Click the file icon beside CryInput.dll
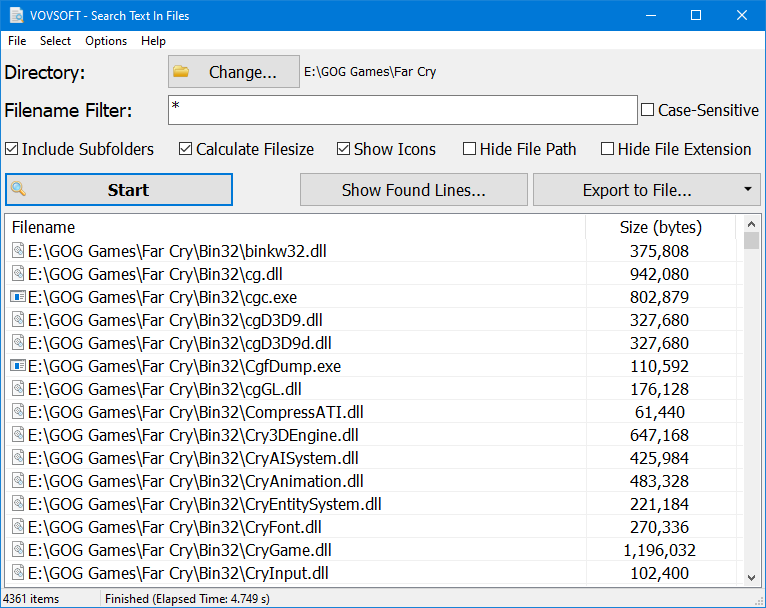Image resolution: width=766 pixels, height=608 pixels. 18,572
